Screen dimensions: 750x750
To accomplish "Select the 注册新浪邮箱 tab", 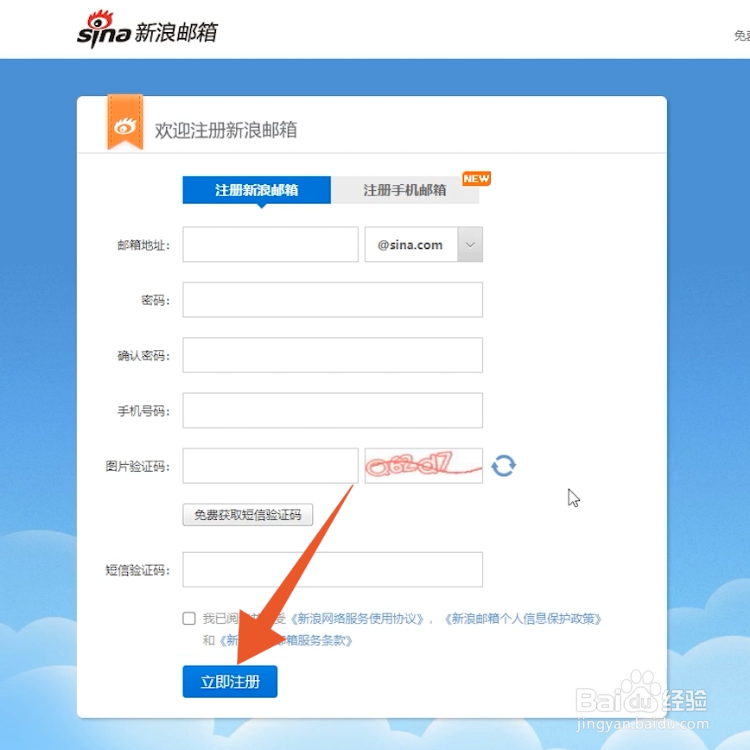I will click(256, 190).
